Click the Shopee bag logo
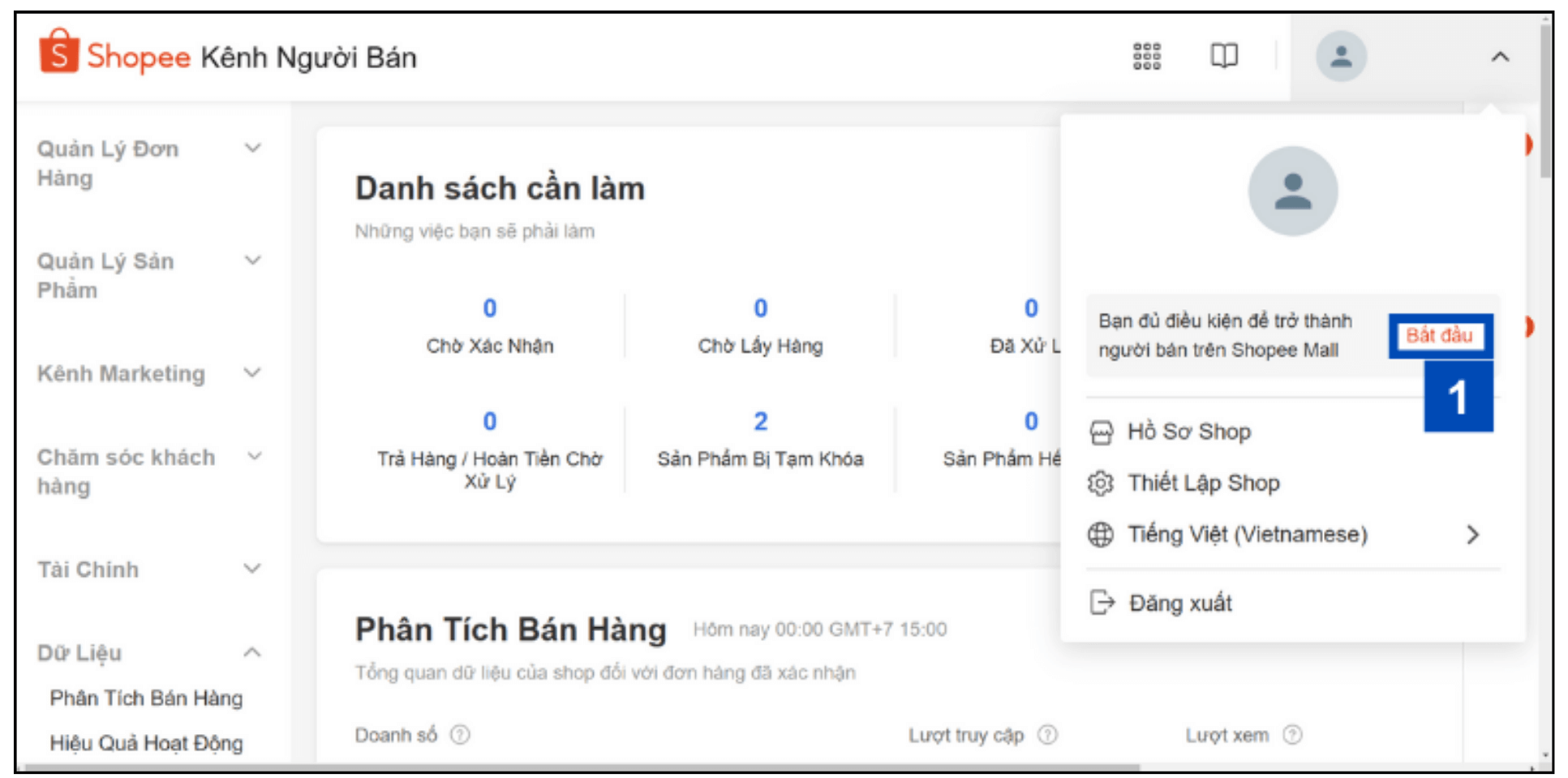 pyautogui.click(x=59, y=50)
